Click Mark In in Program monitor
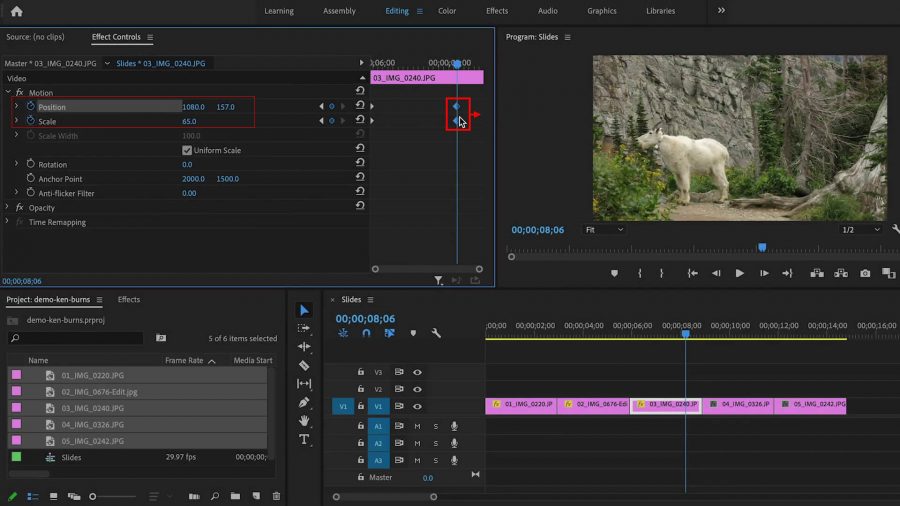900x506 pixels. point(639,274)
